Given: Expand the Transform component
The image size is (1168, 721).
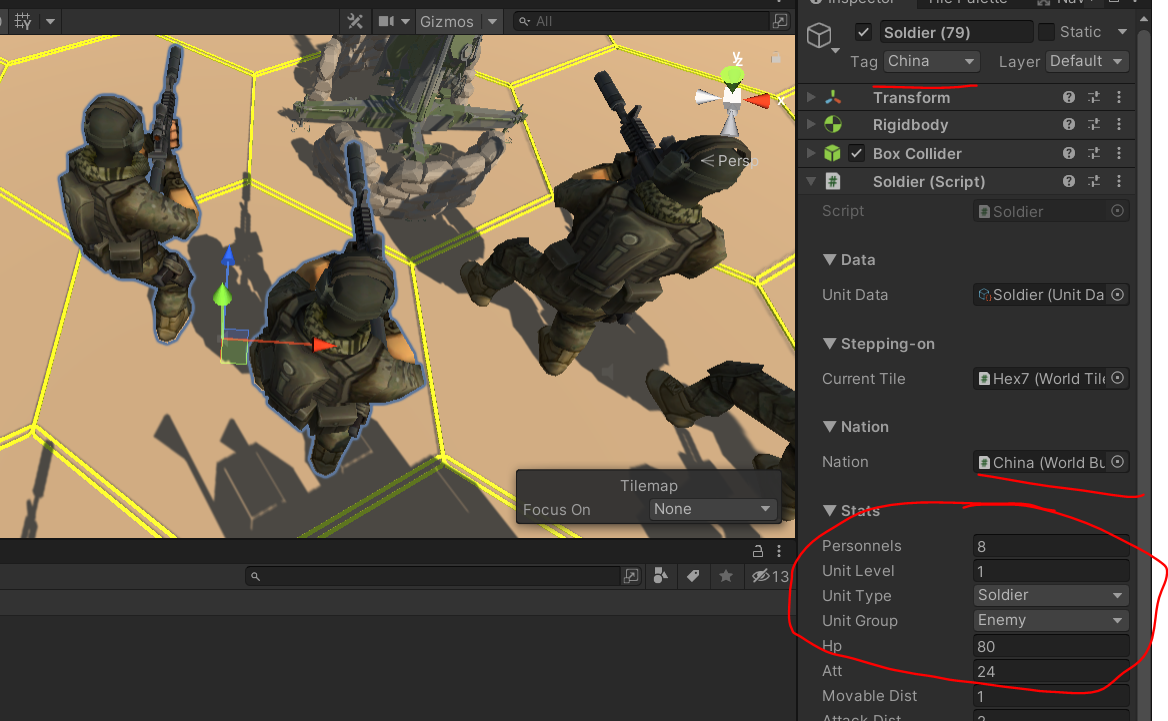Looking at the screenshot, I should coord(811,97).
